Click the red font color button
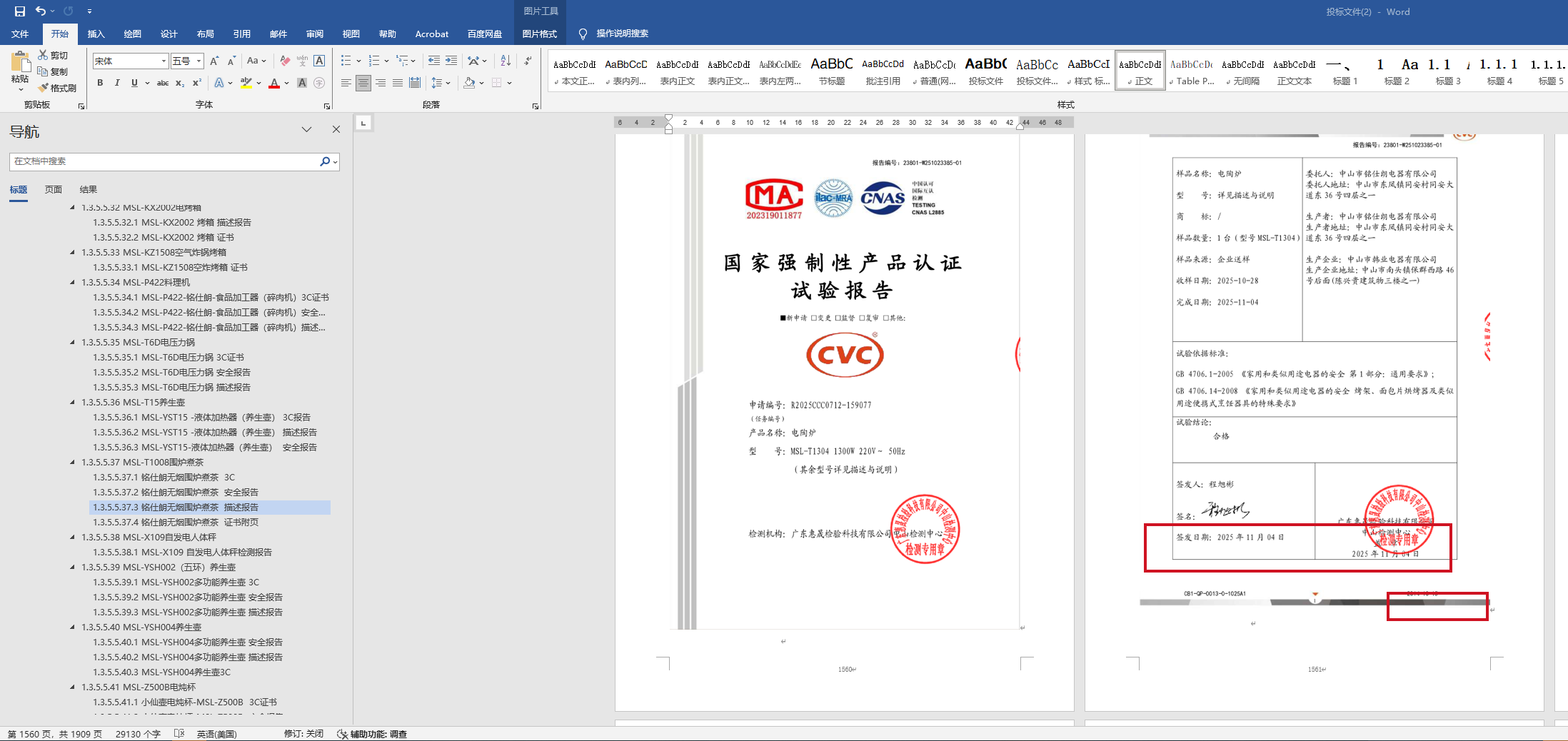 [274, 83]
